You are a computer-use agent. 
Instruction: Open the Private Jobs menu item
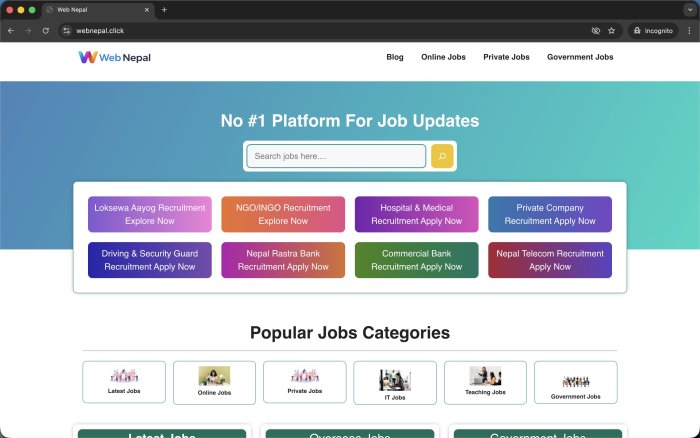click(506, 57)
